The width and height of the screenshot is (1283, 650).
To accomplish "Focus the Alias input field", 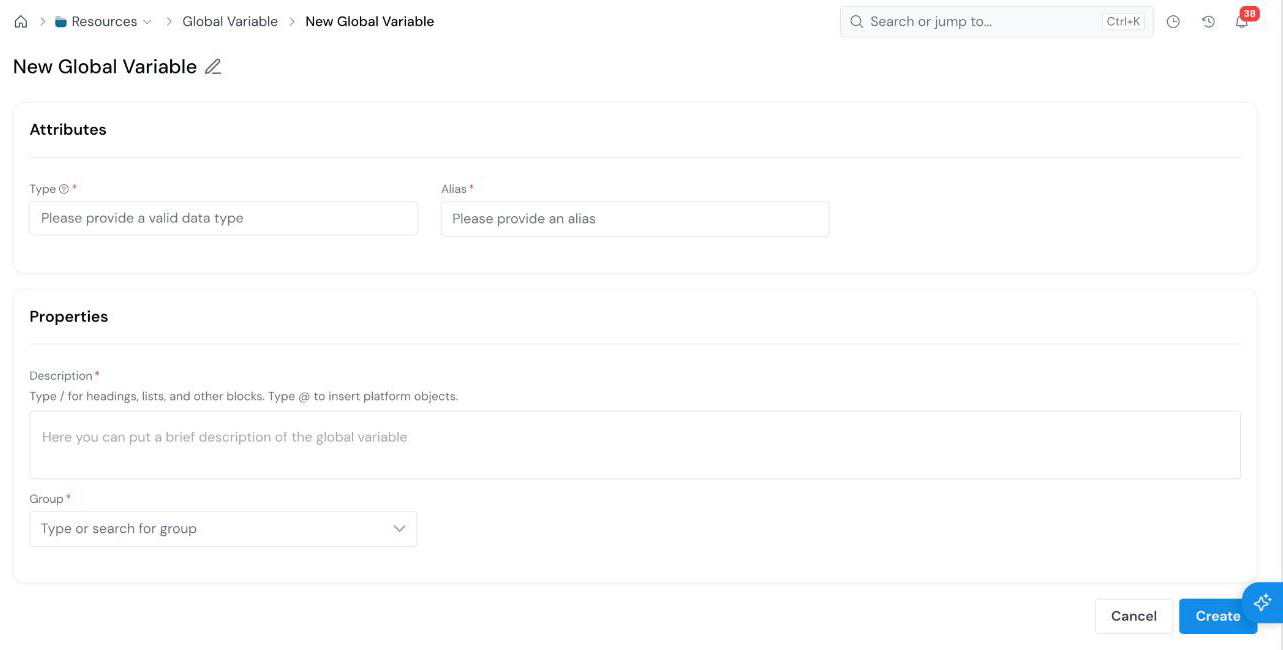I will click(x=635, y=219).
